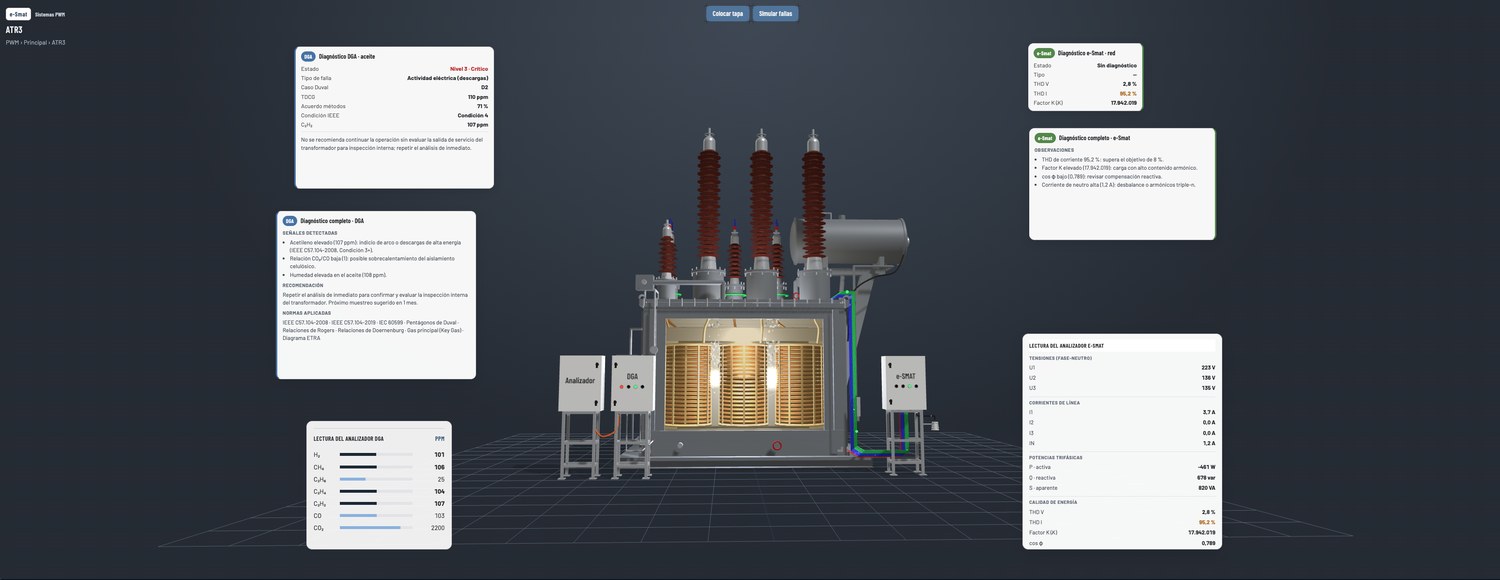Screen dimensions: 1500x580
Task: Click 'Actividad eléctrica (descargas)' fault type
Action: [448, 78]
